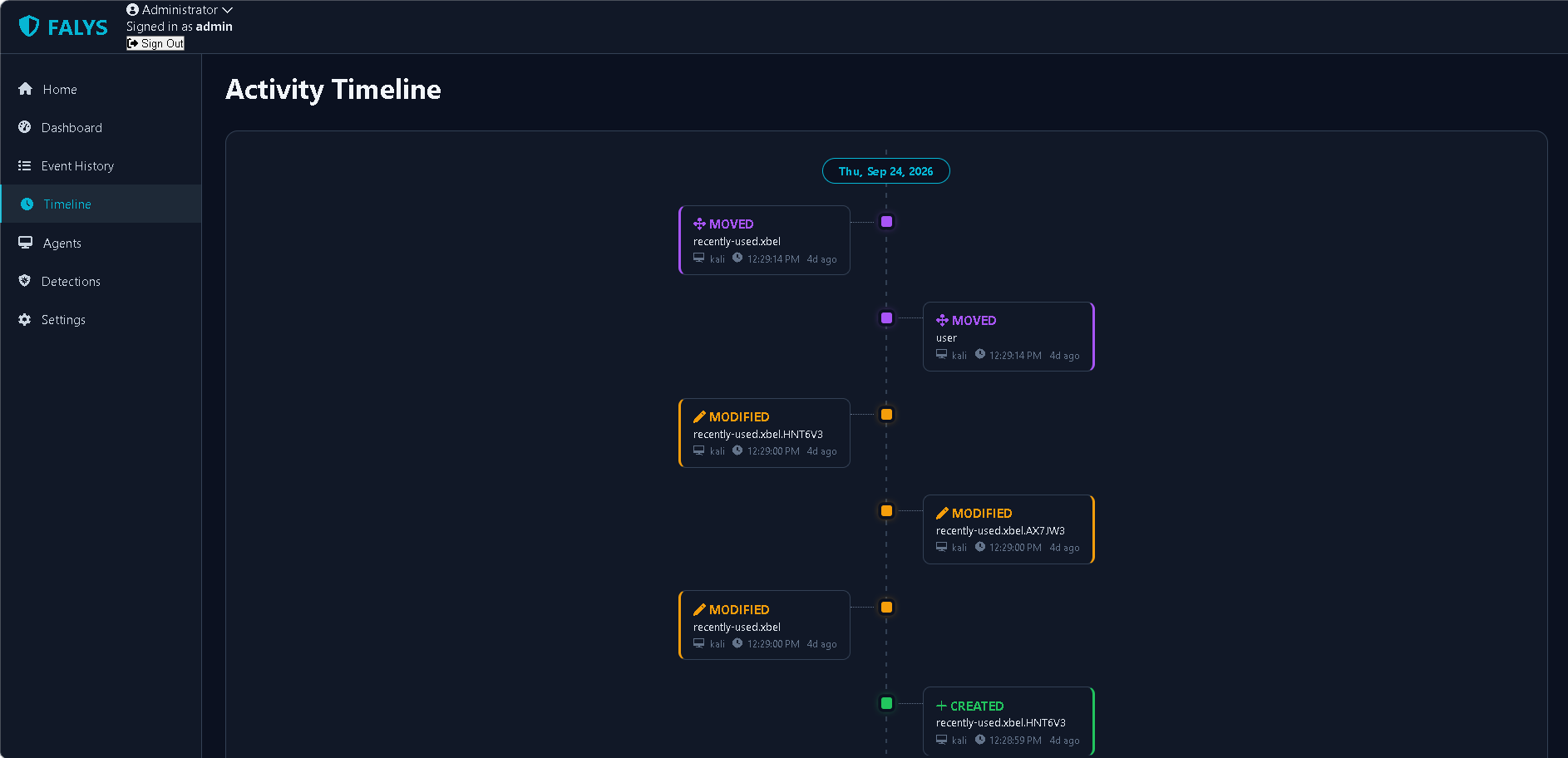This screenshot has height=758, width=1568.
Task: Click the Event History list icon
Action: click(25, 165)
